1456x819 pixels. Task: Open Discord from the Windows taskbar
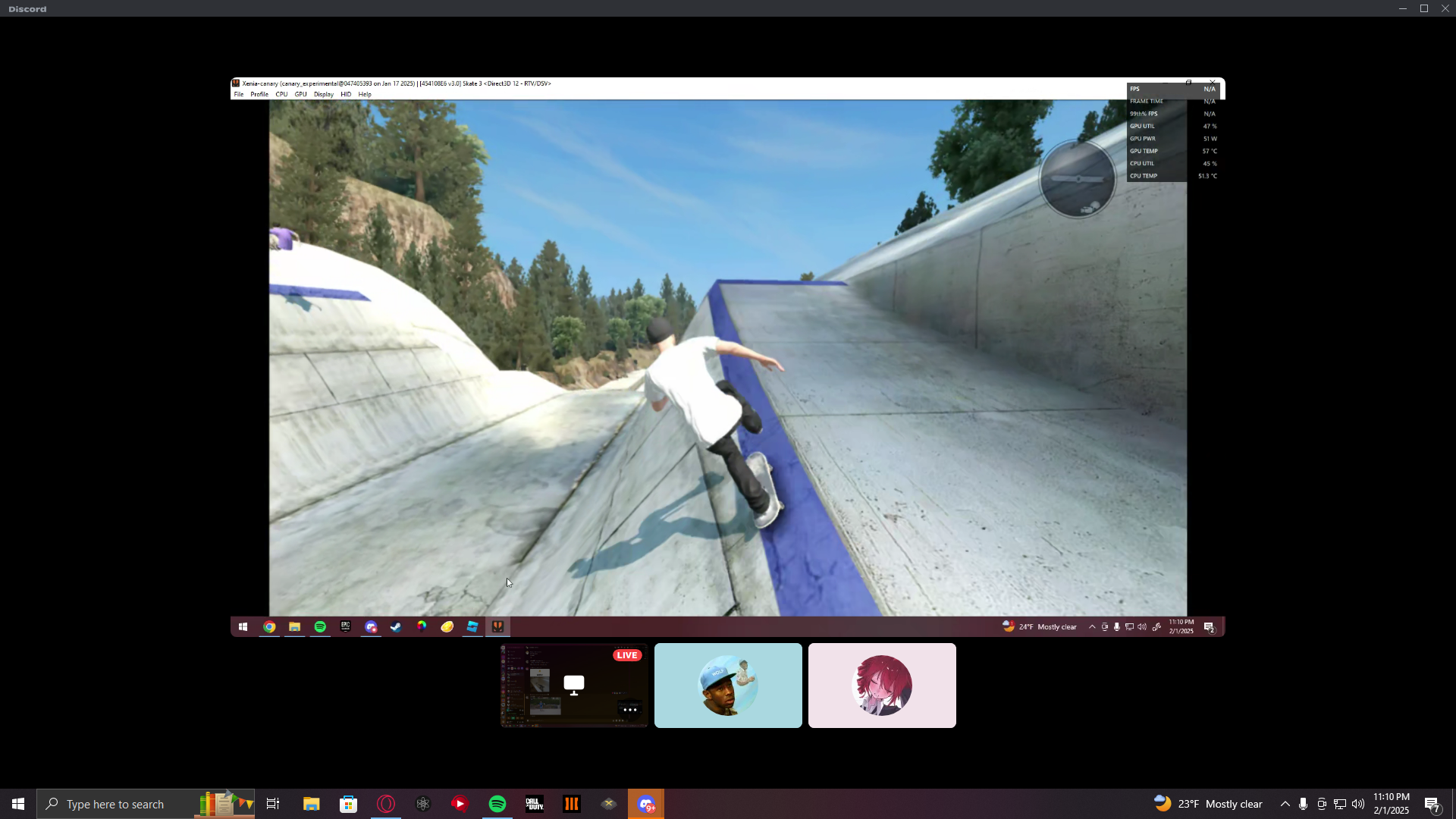[x=646, y=804]
